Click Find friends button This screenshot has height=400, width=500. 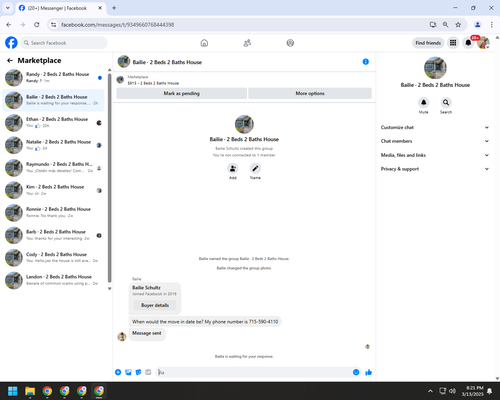[428, 43]
